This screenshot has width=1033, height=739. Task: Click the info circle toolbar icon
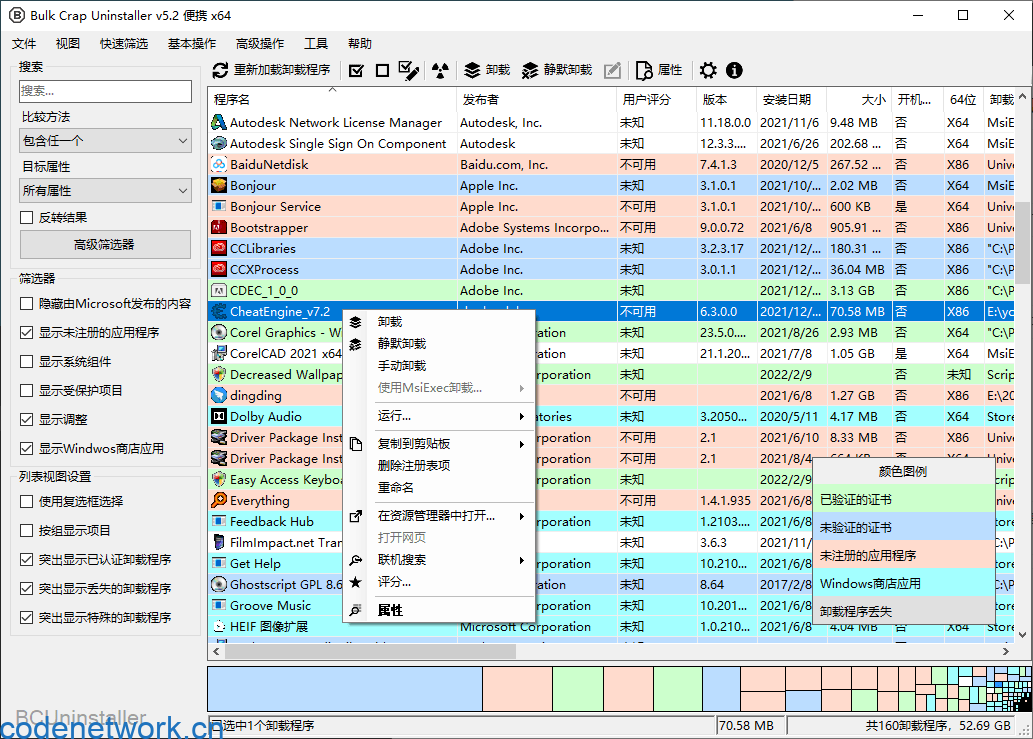click(x=734, y=70)
